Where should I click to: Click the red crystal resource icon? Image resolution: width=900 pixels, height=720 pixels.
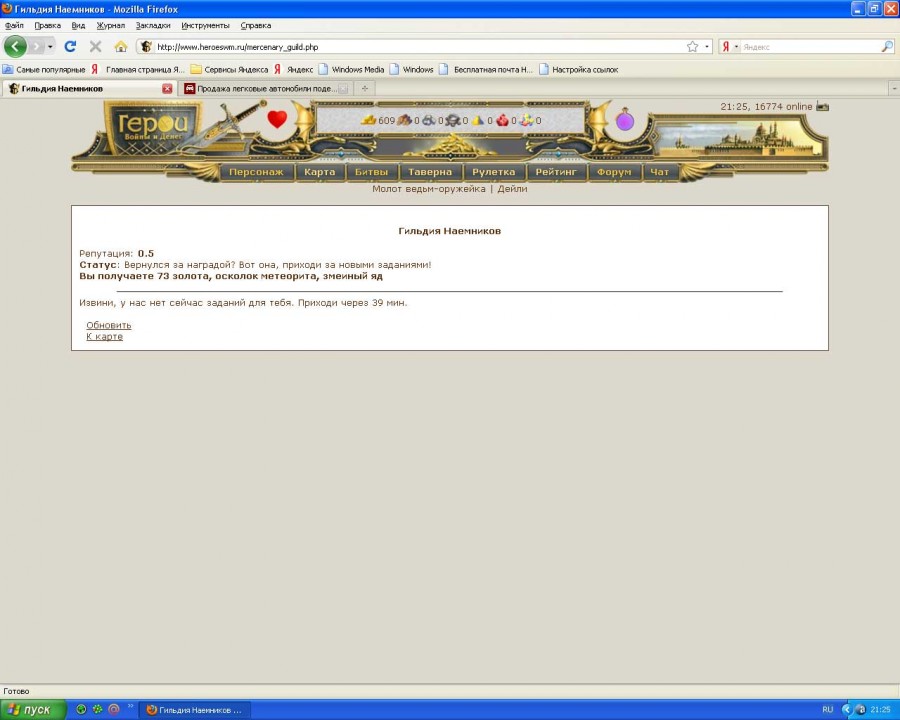point(503,120)
